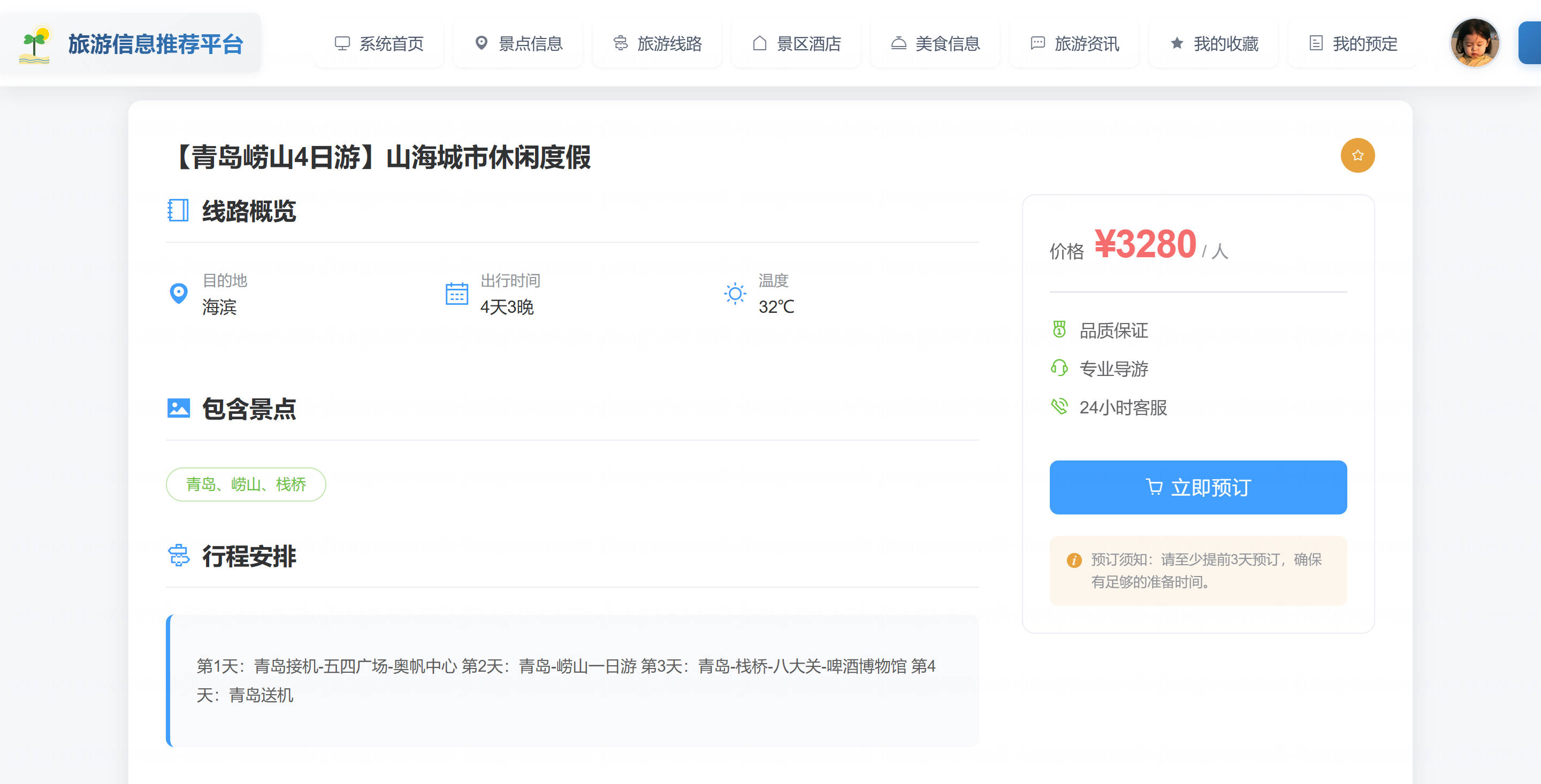Viewport: 1541px width, 784px height.
Task: Open 系统首页 menu item
Action: coord(379,44)
